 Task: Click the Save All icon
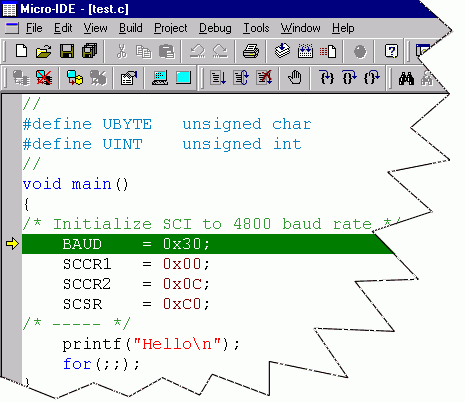(90, 51)
